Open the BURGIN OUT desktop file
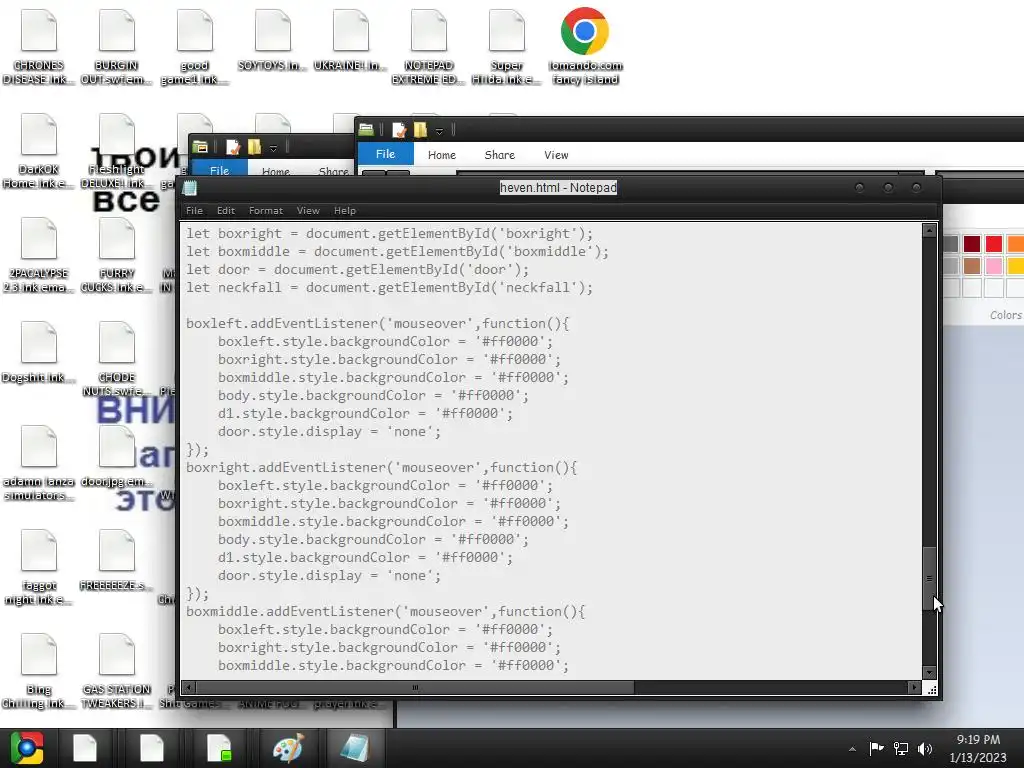 click(x=116, y=46)
